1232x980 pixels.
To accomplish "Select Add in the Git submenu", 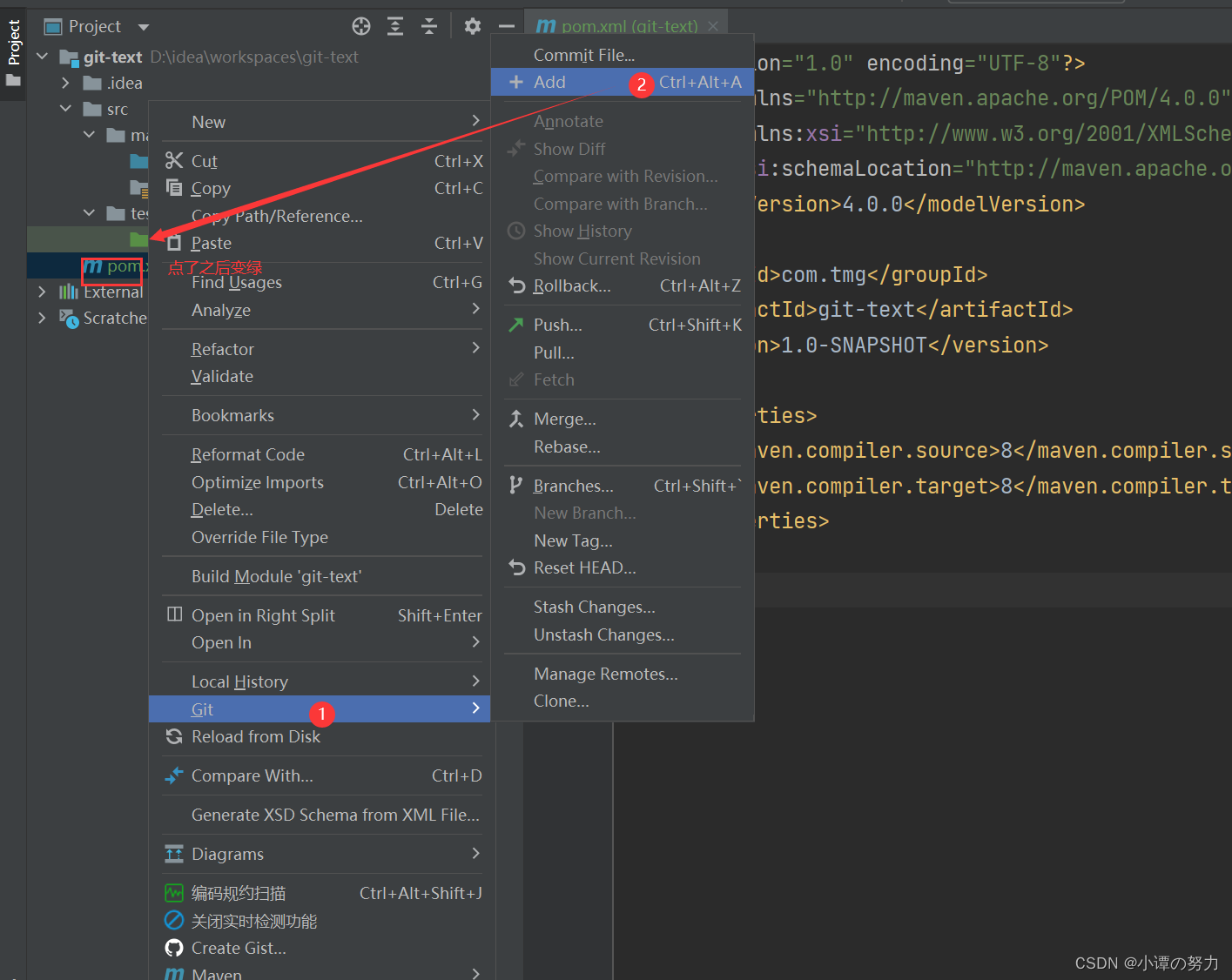I will pyautogui.click(x=622, y=82).
